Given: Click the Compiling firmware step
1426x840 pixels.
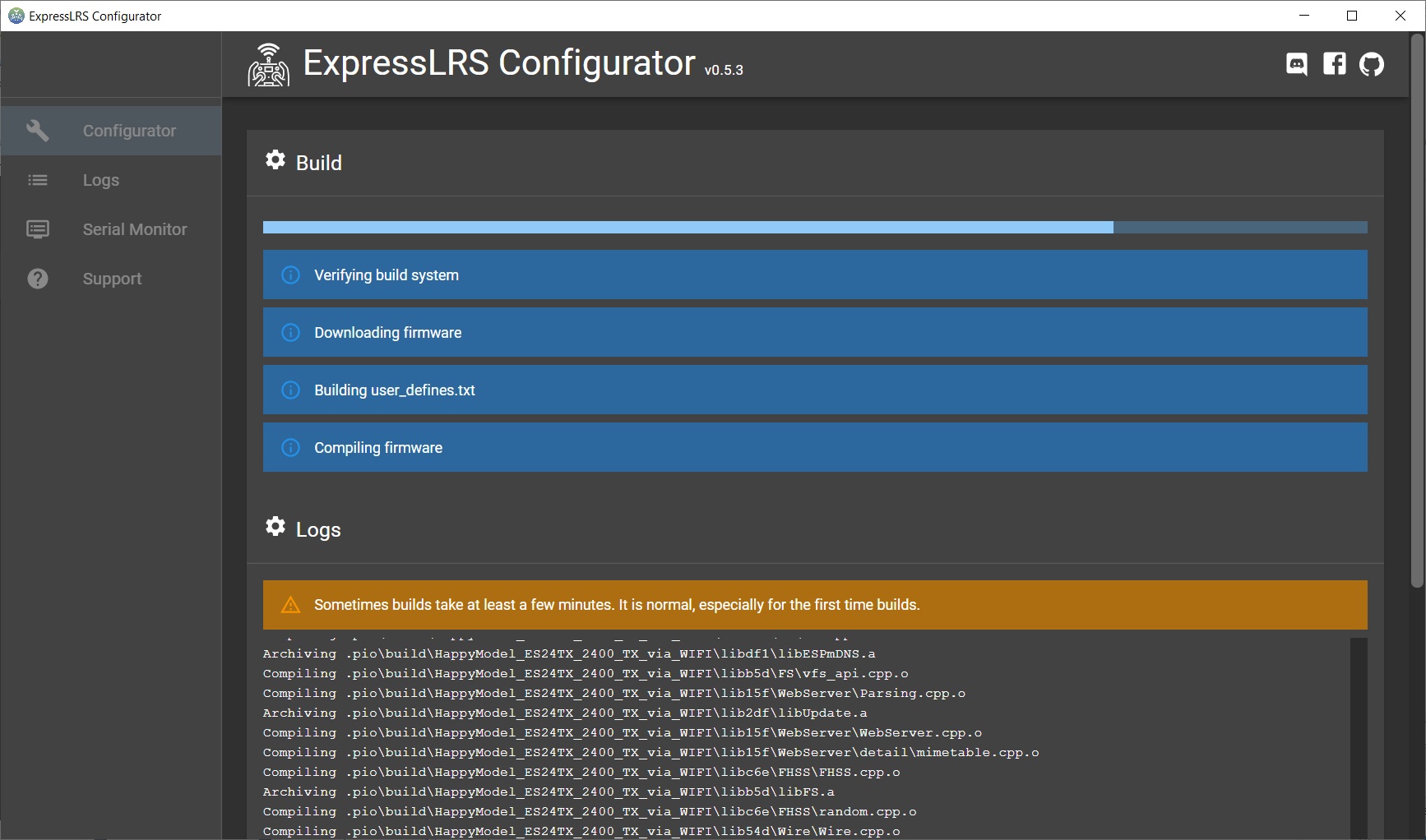Looking at the screenshot, I should pos(815,447).
